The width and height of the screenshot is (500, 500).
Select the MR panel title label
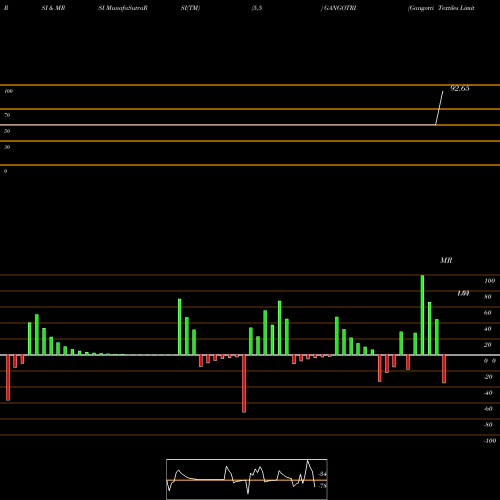pyautogui.click(x=446, y=260)
